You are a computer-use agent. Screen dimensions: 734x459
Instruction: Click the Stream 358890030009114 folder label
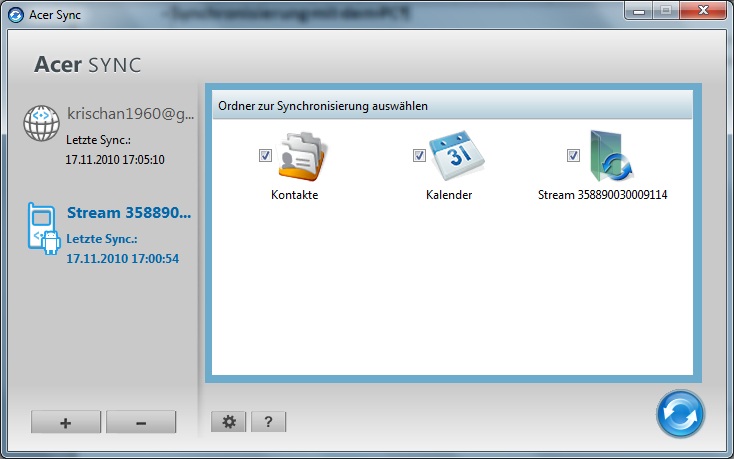[x=602, y=195]
